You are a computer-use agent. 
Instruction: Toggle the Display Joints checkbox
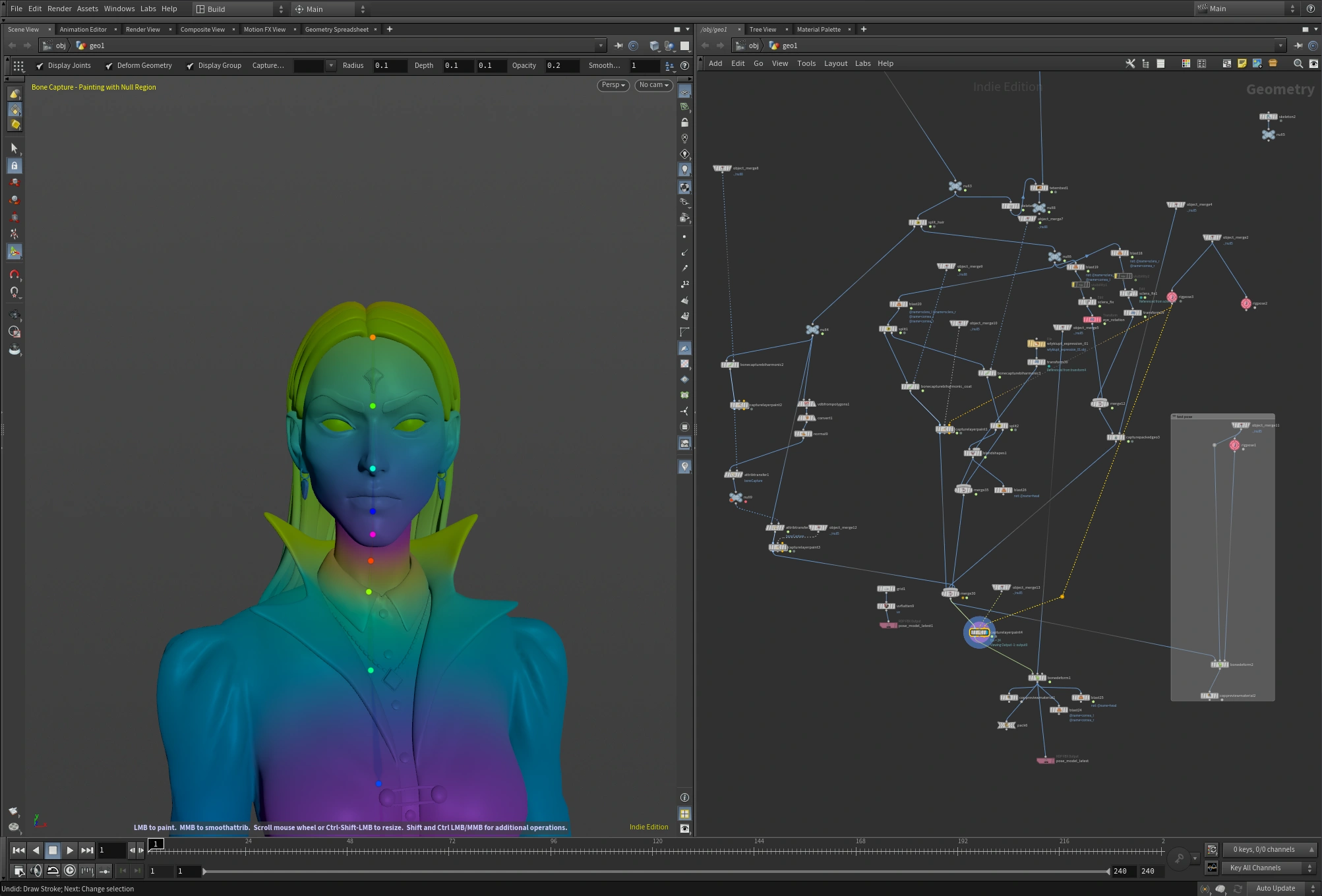[x=40, y=66]
